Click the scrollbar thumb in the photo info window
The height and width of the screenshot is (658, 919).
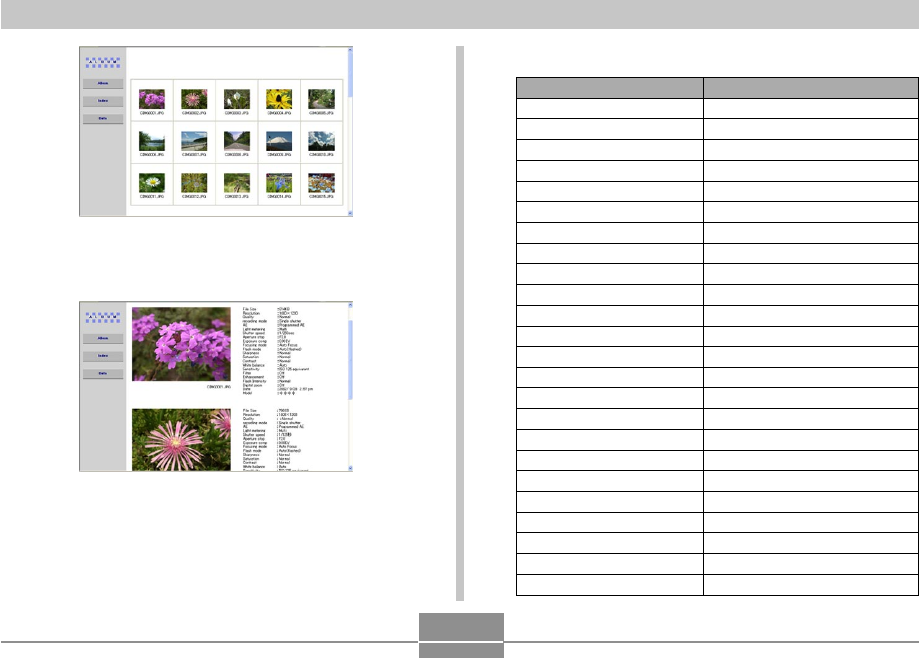pyautogui.click(x=350, y=360)
